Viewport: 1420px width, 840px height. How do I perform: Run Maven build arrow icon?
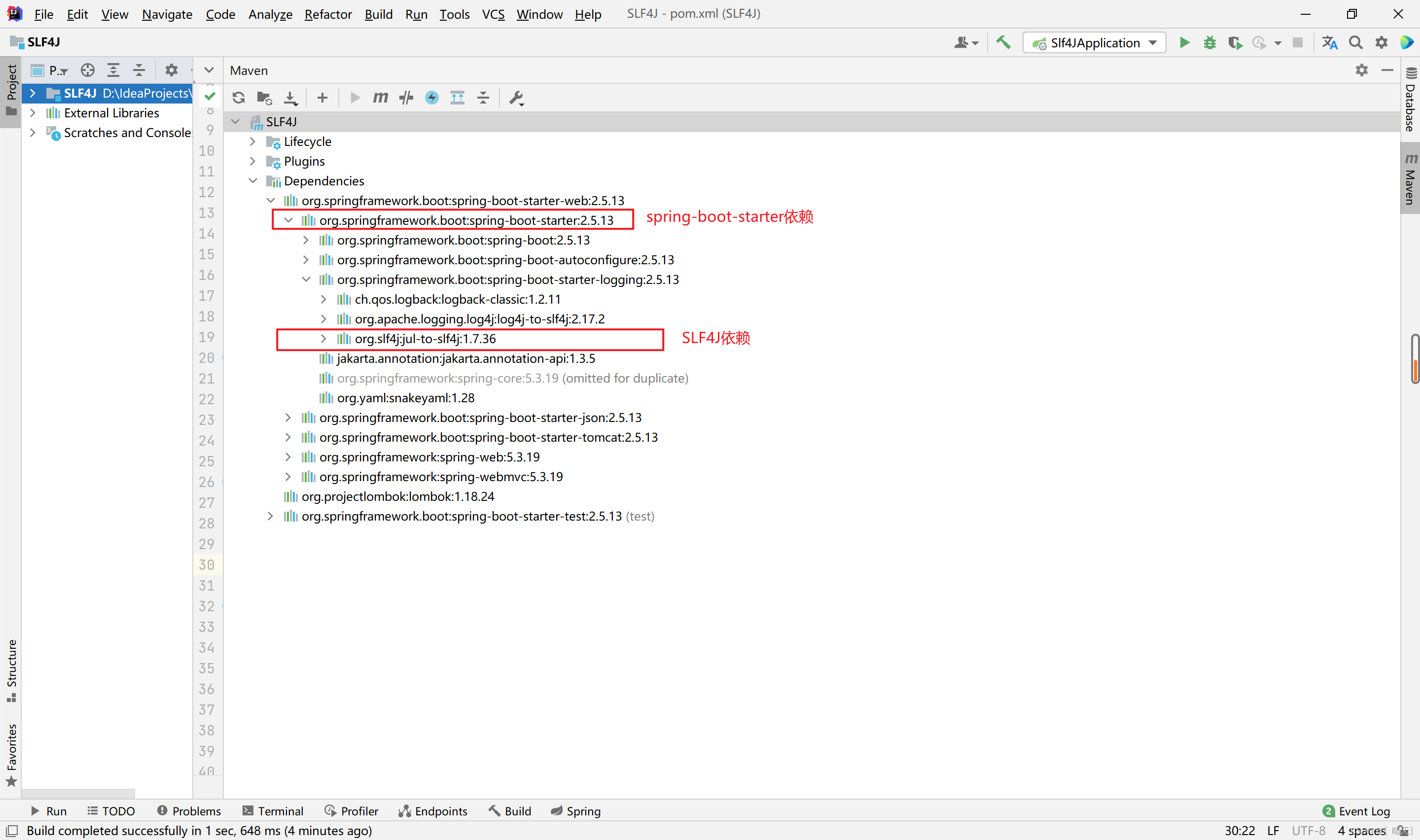(355, 98)
